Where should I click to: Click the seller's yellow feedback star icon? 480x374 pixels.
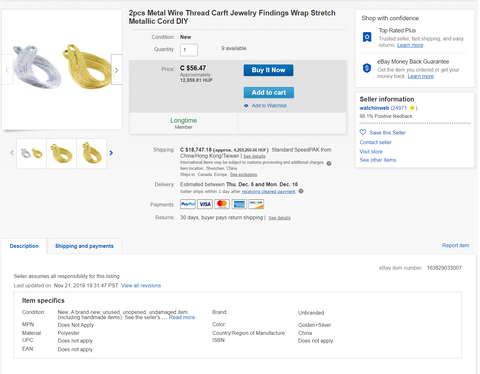coord(412,108)
